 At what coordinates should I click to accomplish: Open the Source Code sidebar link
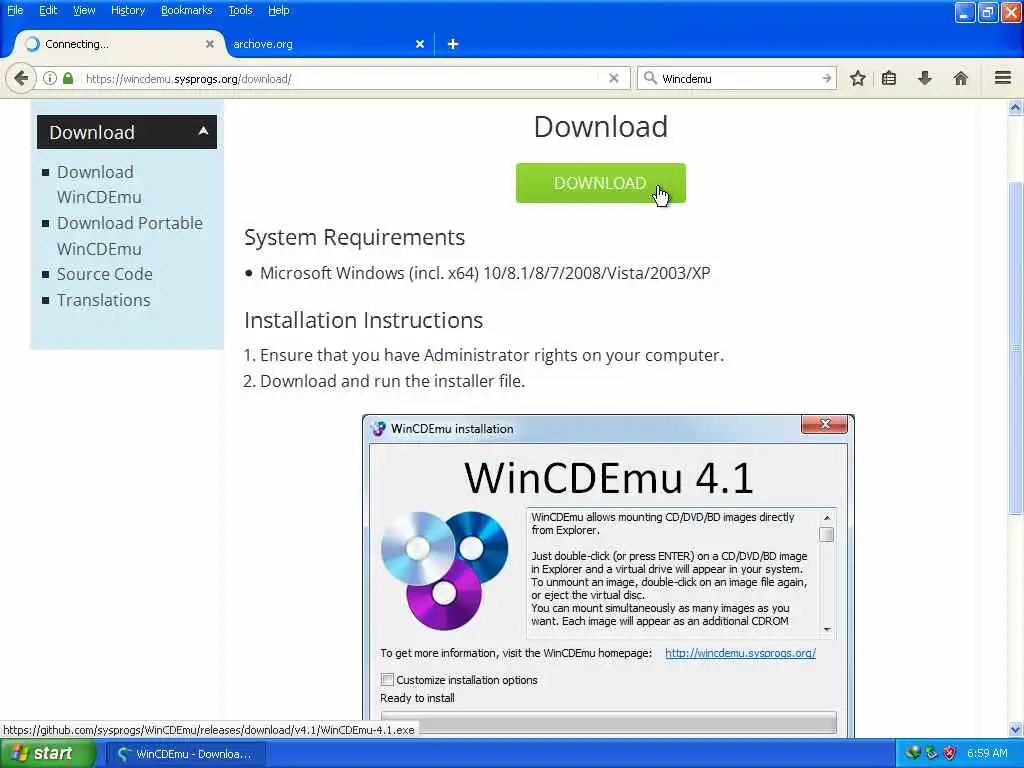click(104, 274)
